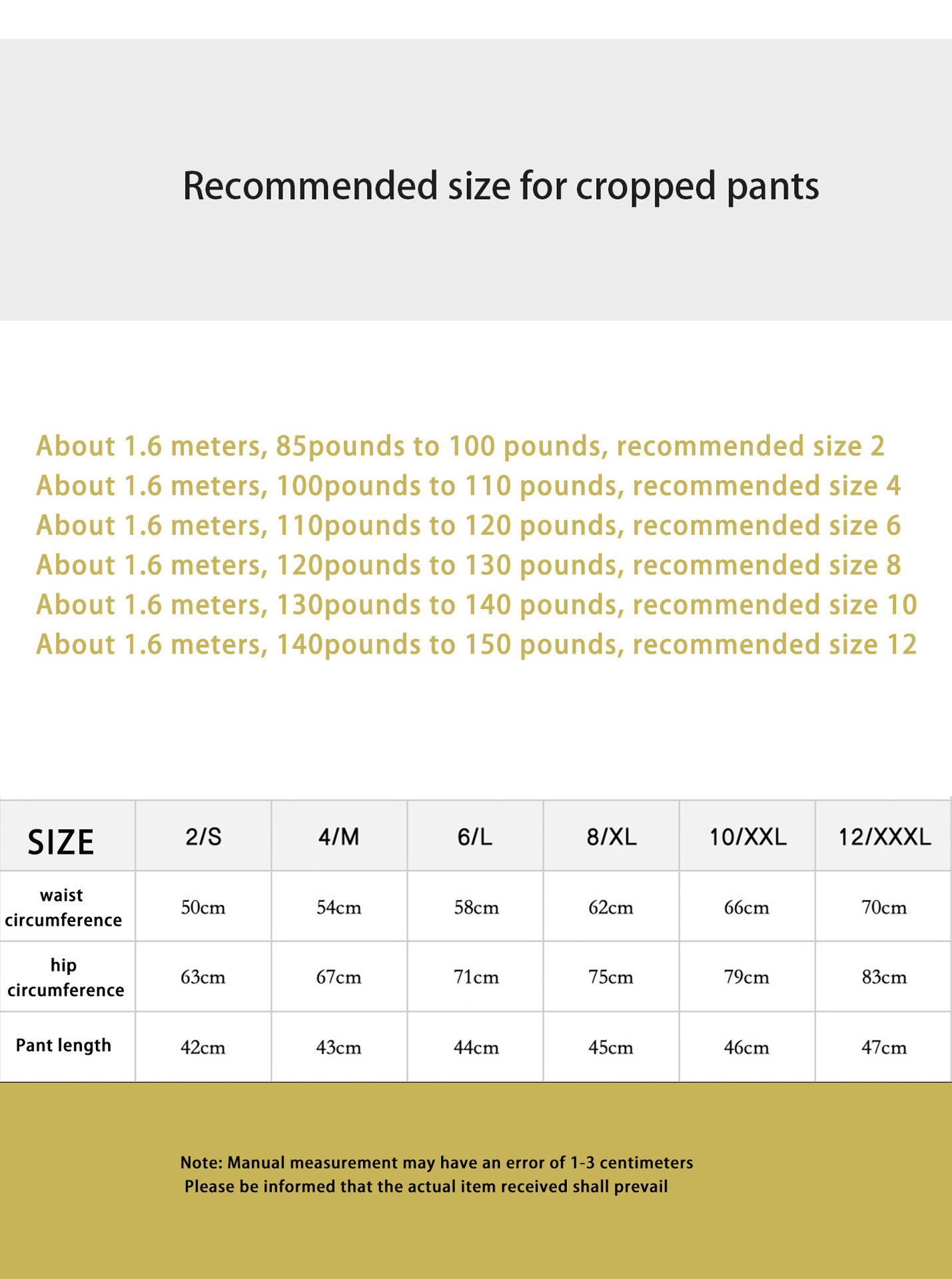Click the "Recommended size for cropped pants" heading

point(500,186)
